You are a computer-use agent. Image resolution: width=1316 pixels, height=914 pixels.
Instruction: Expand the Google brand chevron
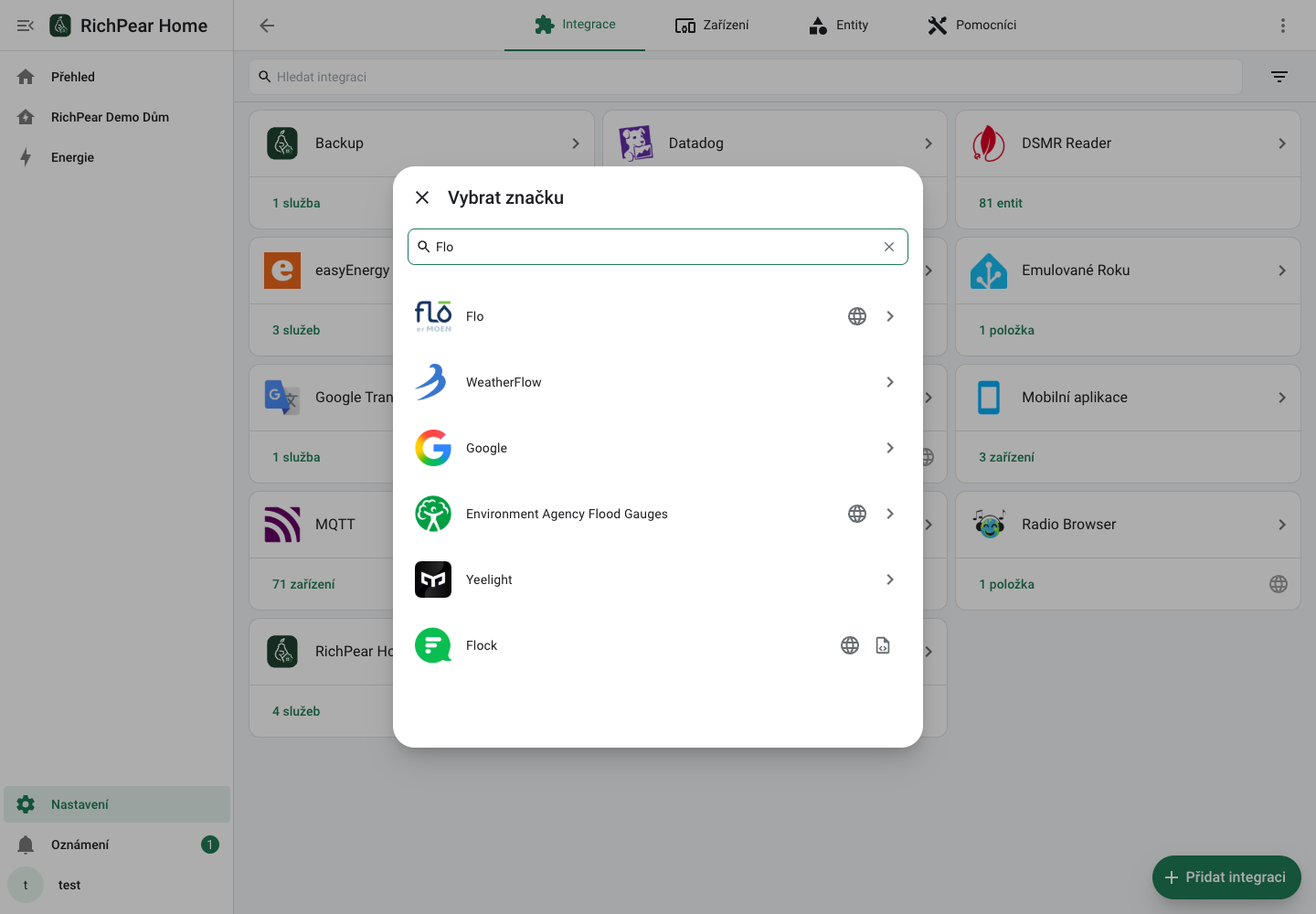890,448
